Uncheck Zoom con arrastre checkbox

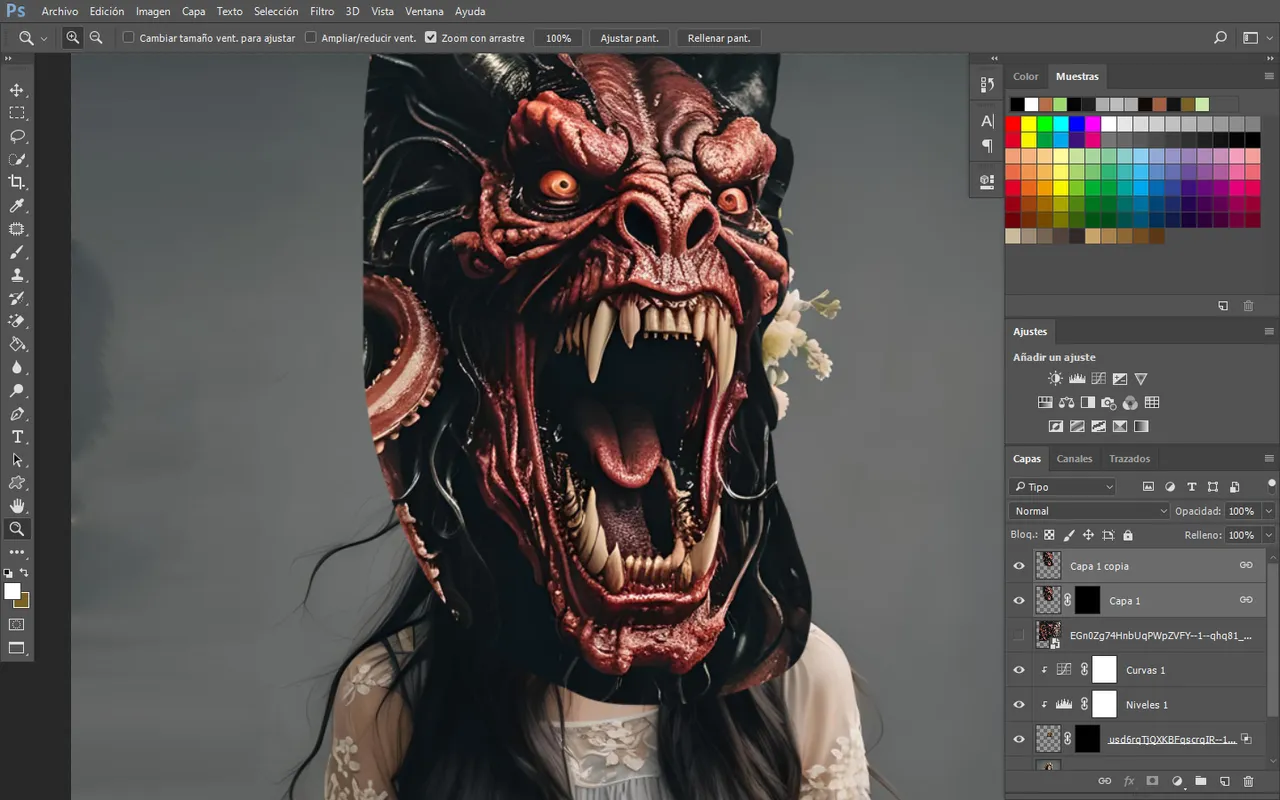pyautogui.click(x=430, y=38)
